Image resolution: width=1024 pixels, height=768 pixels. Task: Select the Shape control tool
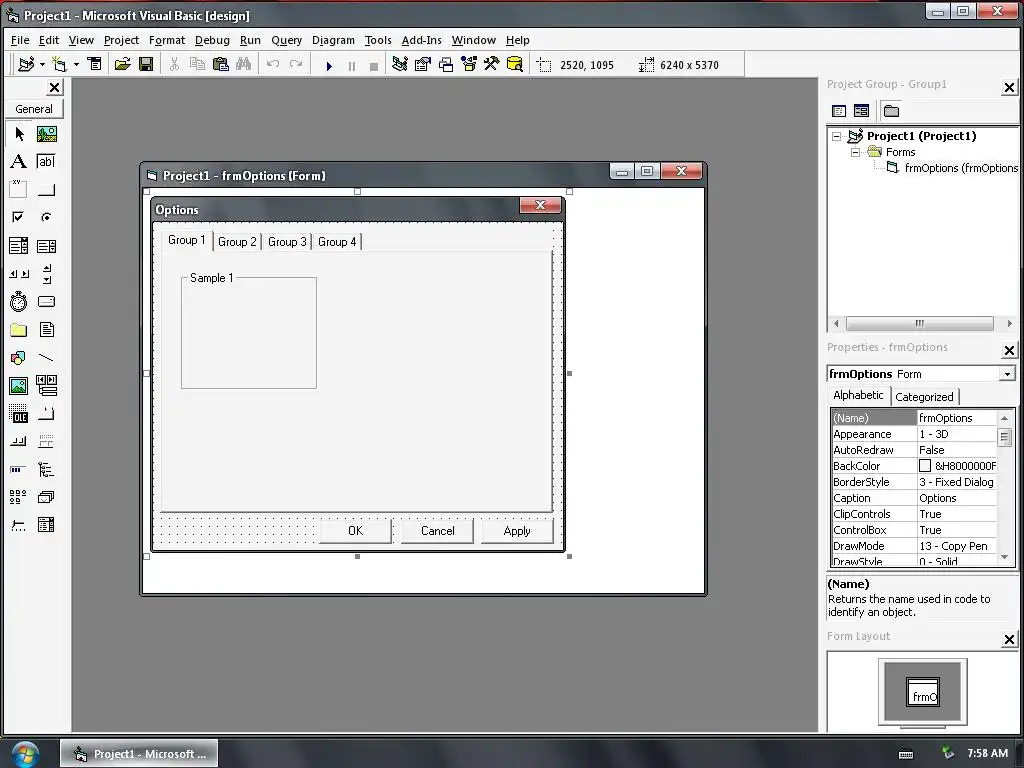coord(19,358)
